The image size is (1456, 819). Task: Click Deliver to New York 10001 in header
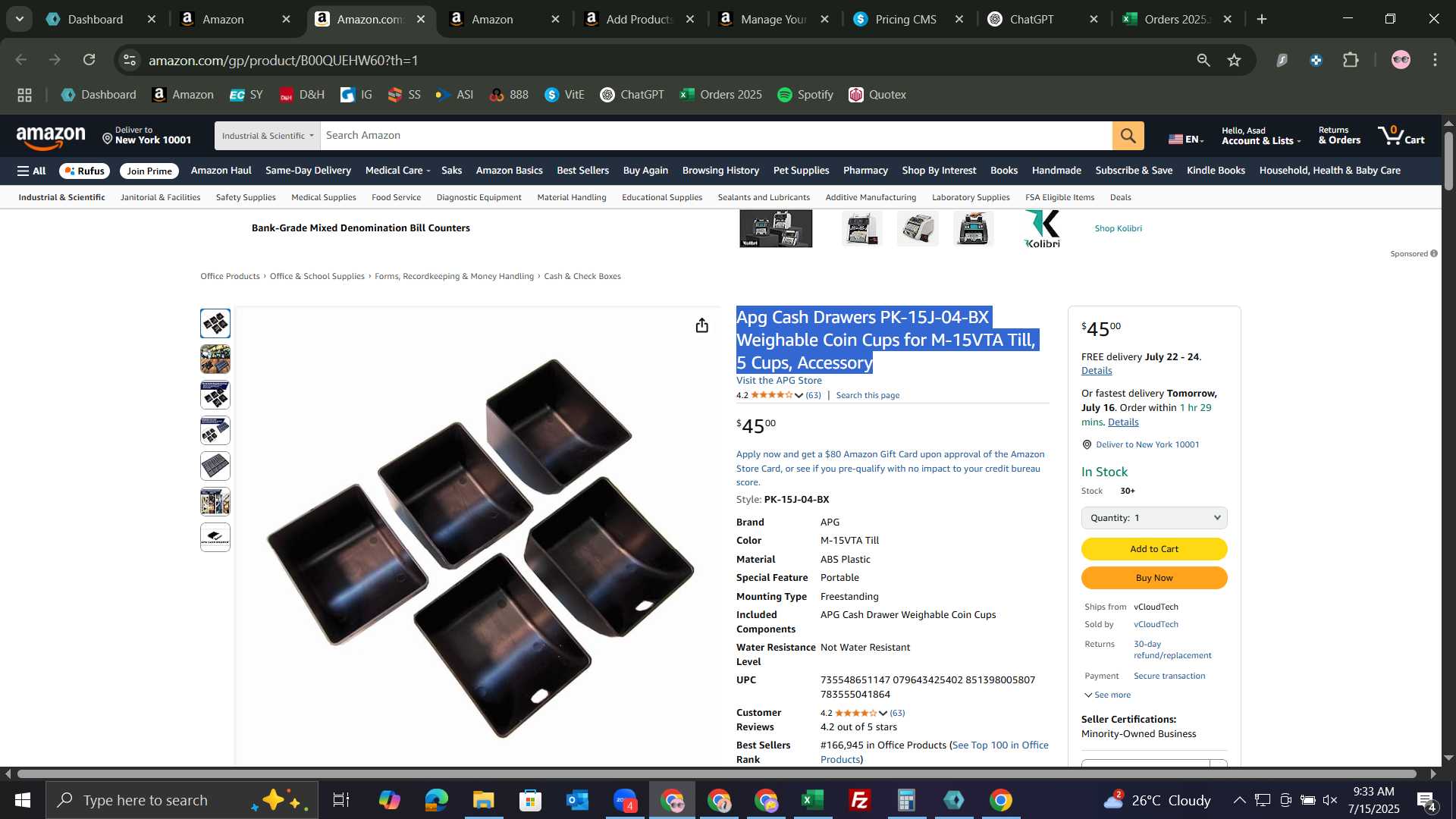click(x=146, y=136)
